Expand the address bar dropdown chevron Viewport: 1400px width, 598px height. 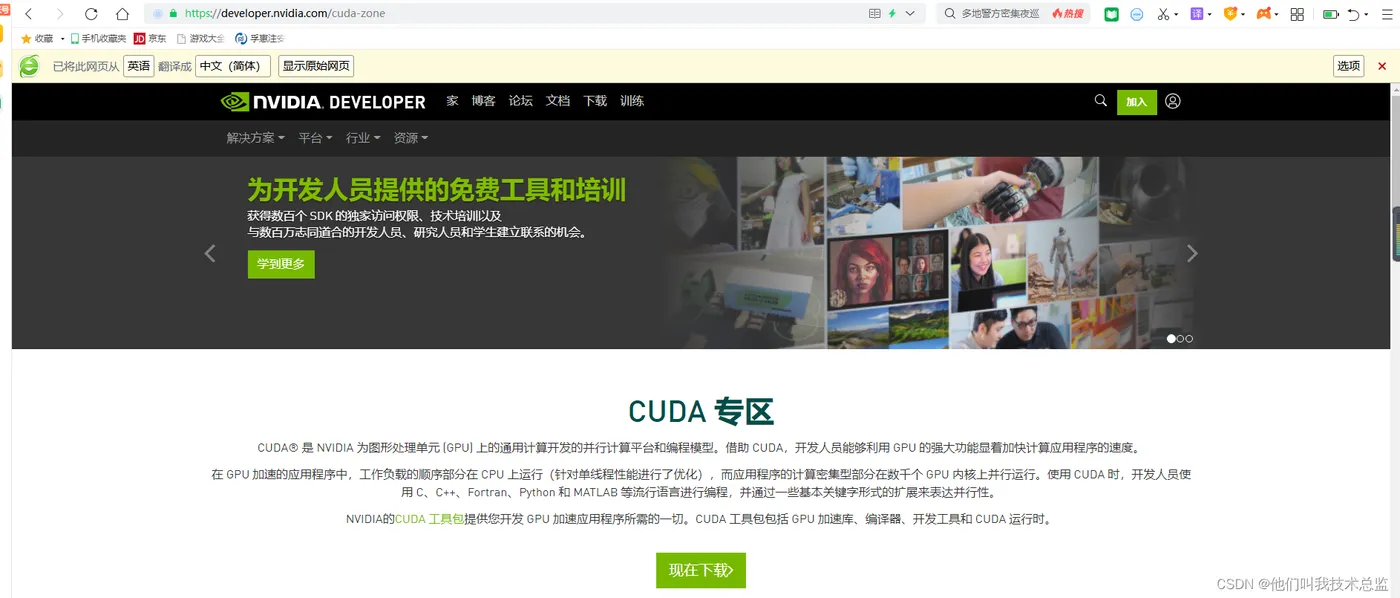910,14
